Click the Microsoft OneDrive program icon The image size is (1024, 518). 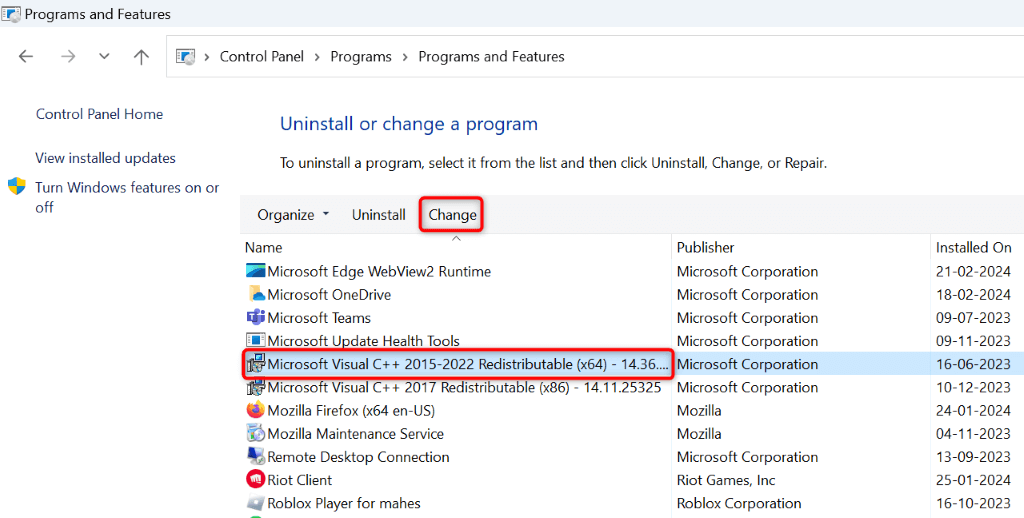click(x=255, y=295)
